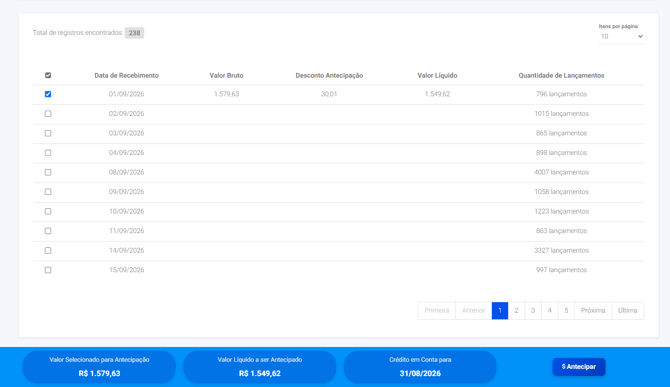Check the 09/09/2026 row checkbox
The height and width of the screenshot is (387, 670).
tap(48, 192)
